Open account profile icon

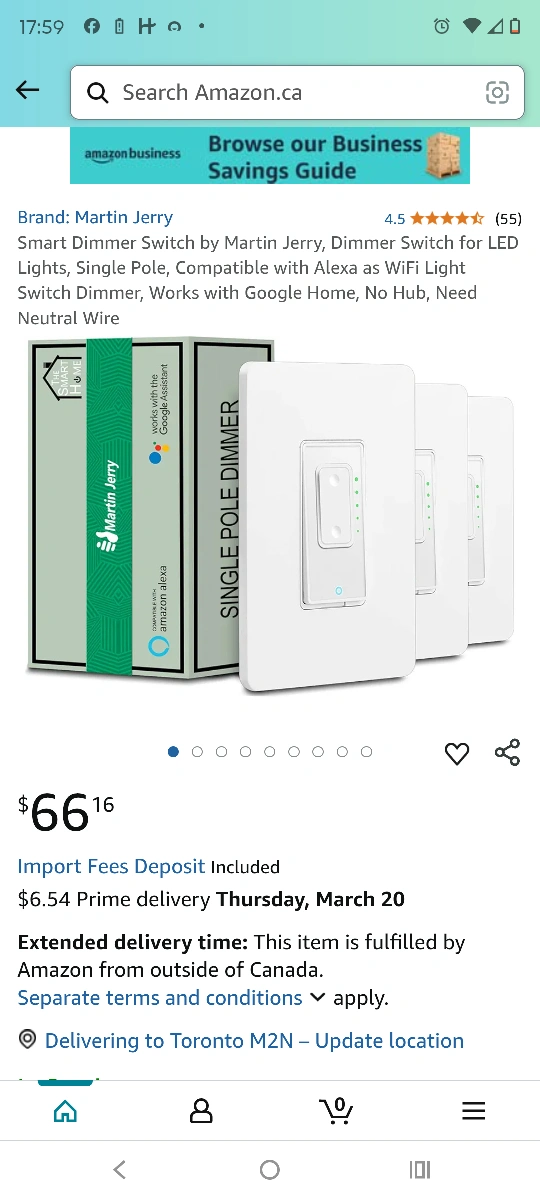201,1110
